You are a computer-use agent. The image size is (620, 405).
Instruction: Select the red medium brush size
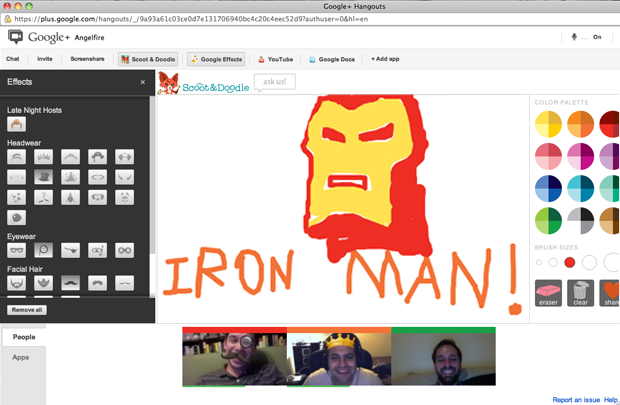coord(570,262)
